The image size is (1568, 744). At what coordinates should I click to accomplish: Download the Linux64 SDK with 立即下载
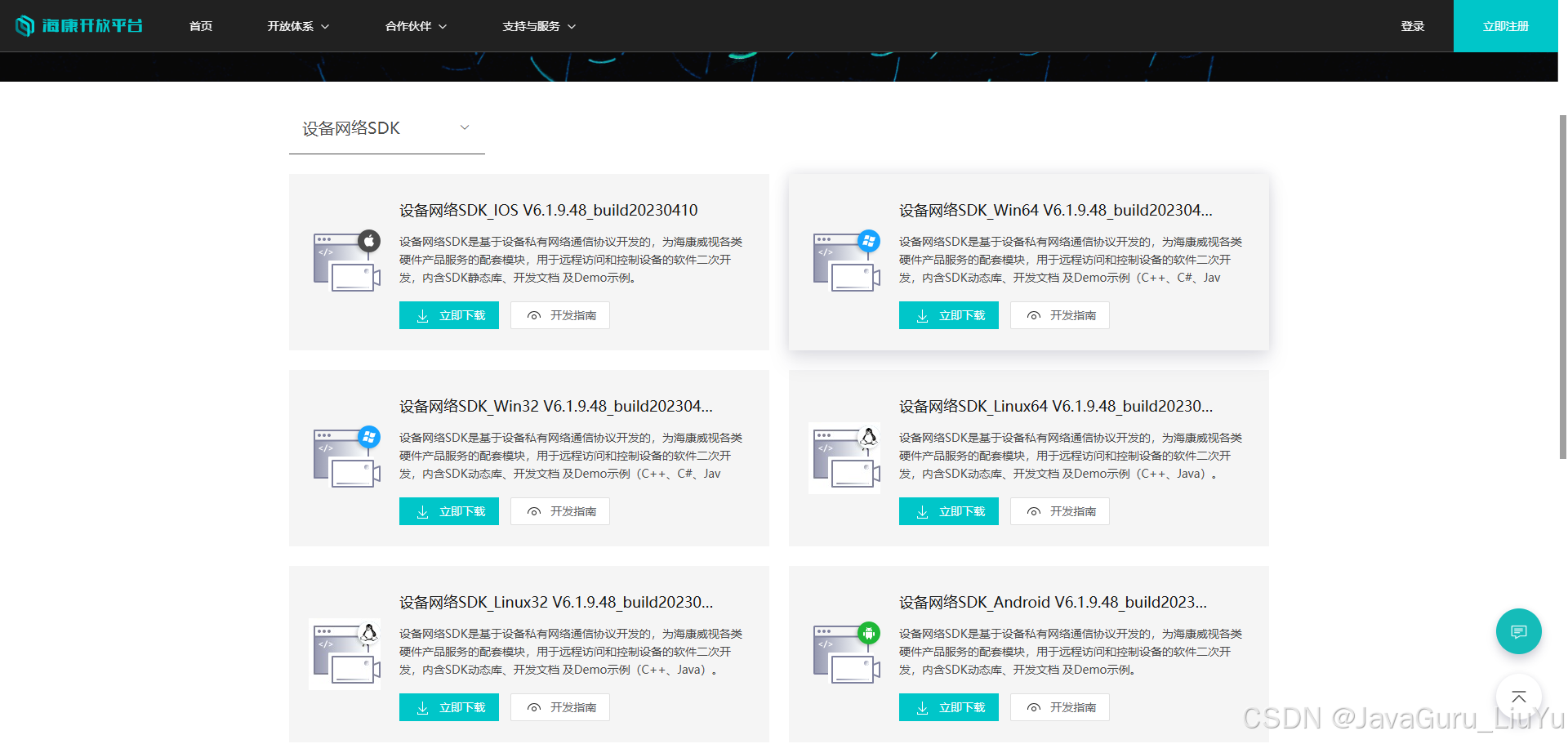(949, 511)
